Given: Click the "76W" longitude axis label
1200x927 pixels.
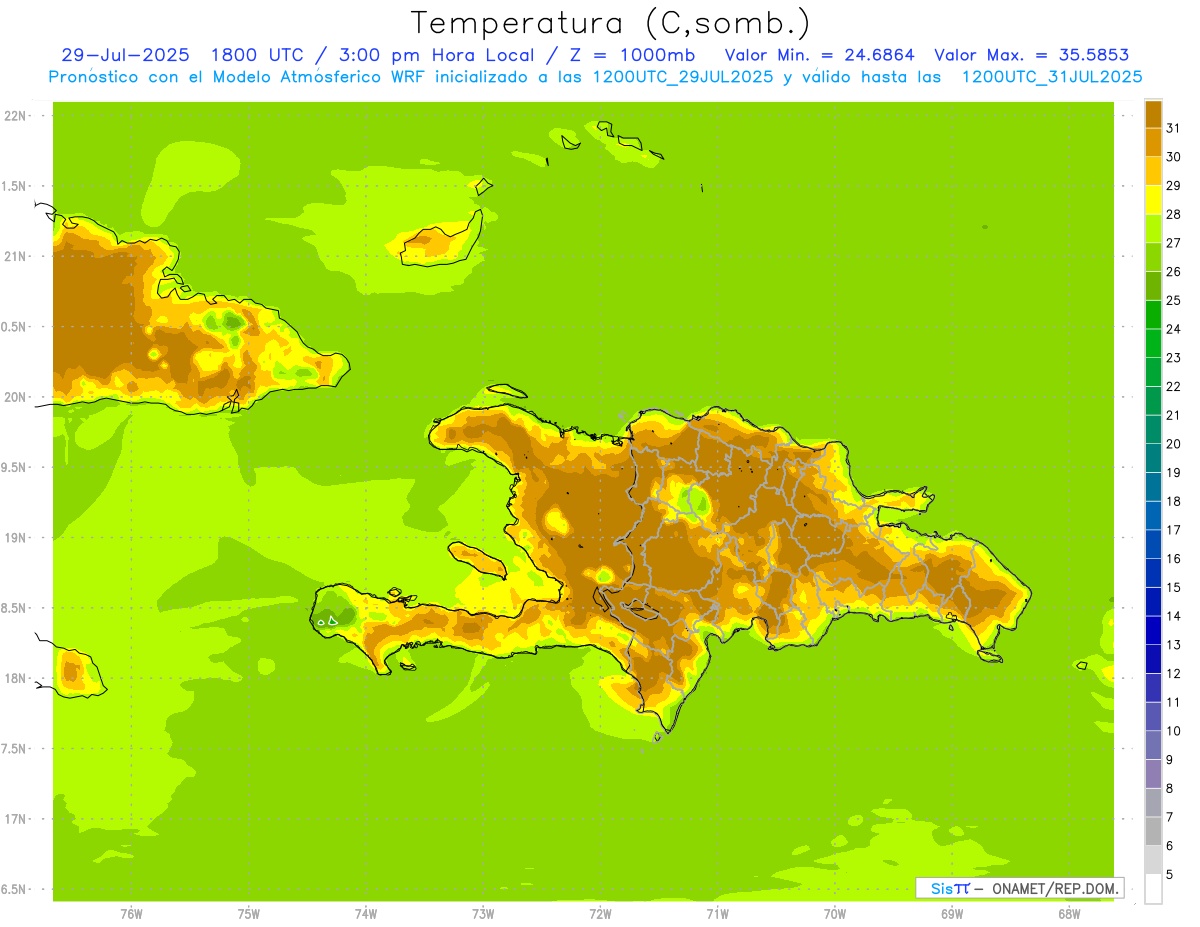Looking at the screenshot, I should [x=131, y=914].
